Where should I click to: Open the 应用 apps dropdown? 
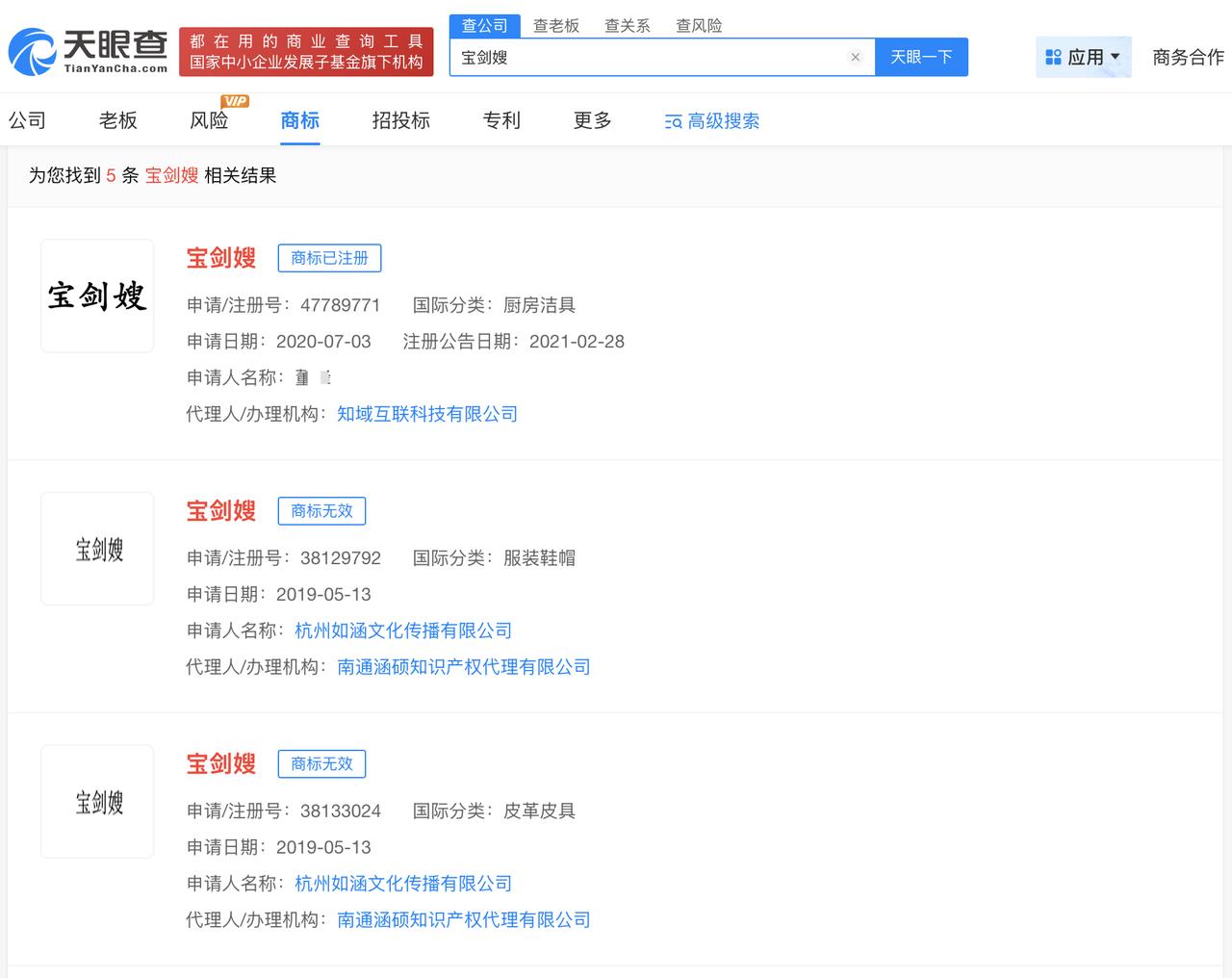pos(1083,58)
